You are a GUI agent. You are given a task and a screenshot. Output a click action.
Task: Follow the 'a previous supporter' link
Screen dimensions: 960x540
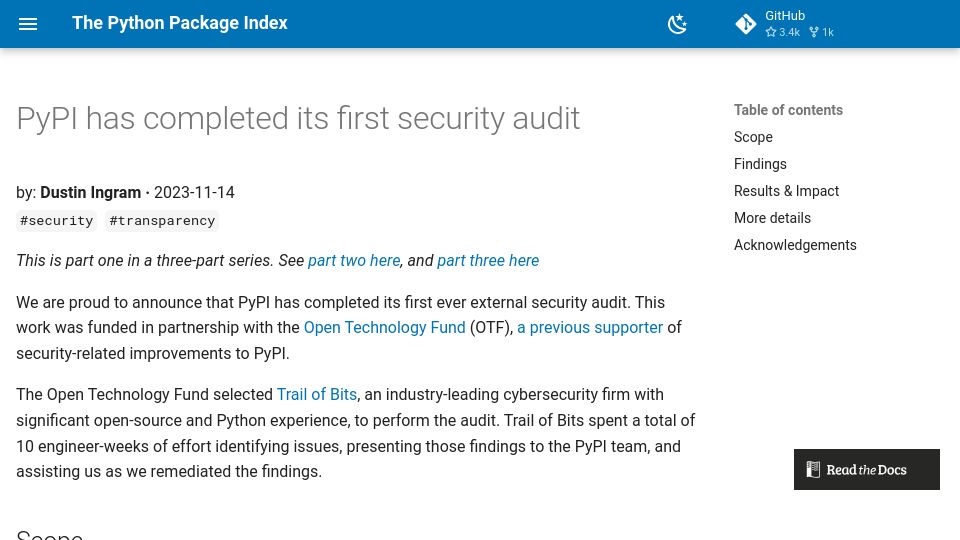590,328
